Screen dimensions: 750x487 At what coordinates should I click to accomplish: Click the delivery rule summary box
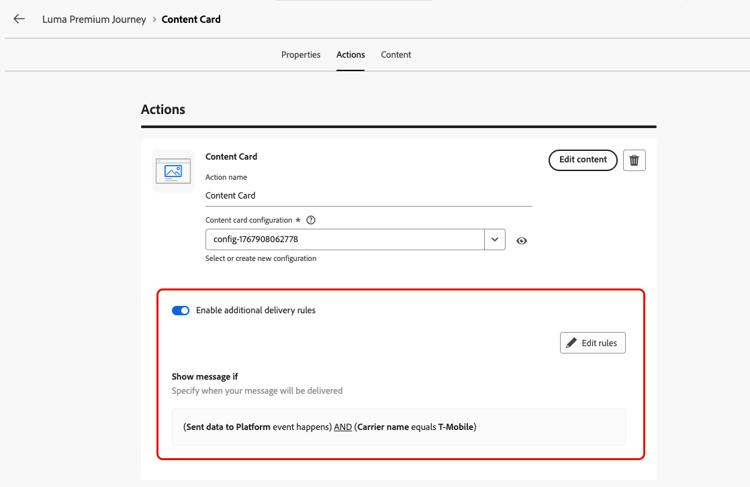(398, 427)
